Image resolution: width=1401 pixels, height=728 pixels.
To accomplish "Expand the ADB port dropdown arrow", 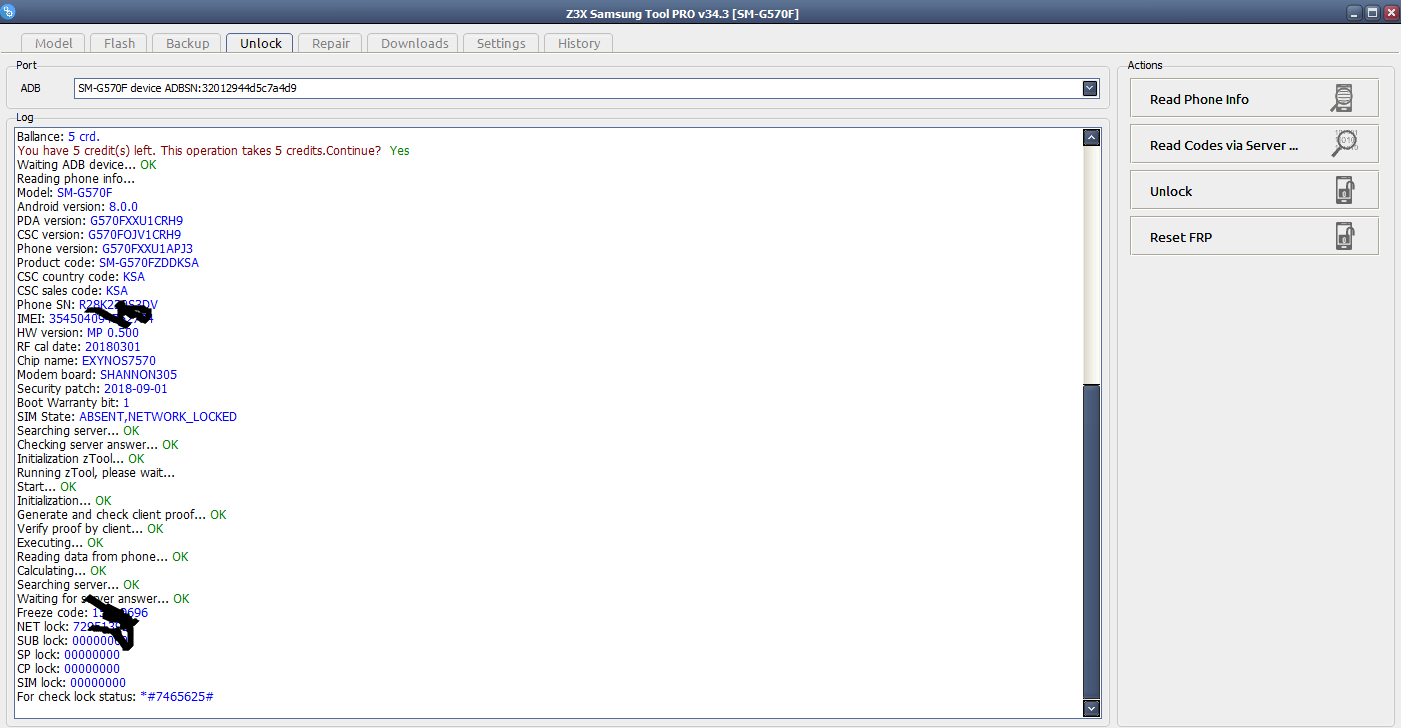I will tap(1090, 88).
